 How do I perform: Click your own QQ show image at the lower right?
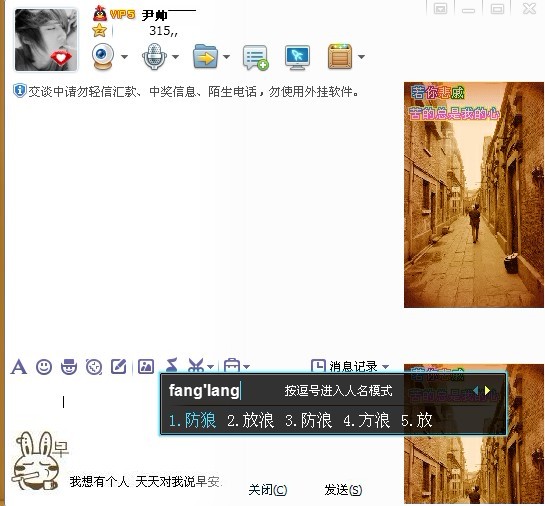click(x=474, y=469)
